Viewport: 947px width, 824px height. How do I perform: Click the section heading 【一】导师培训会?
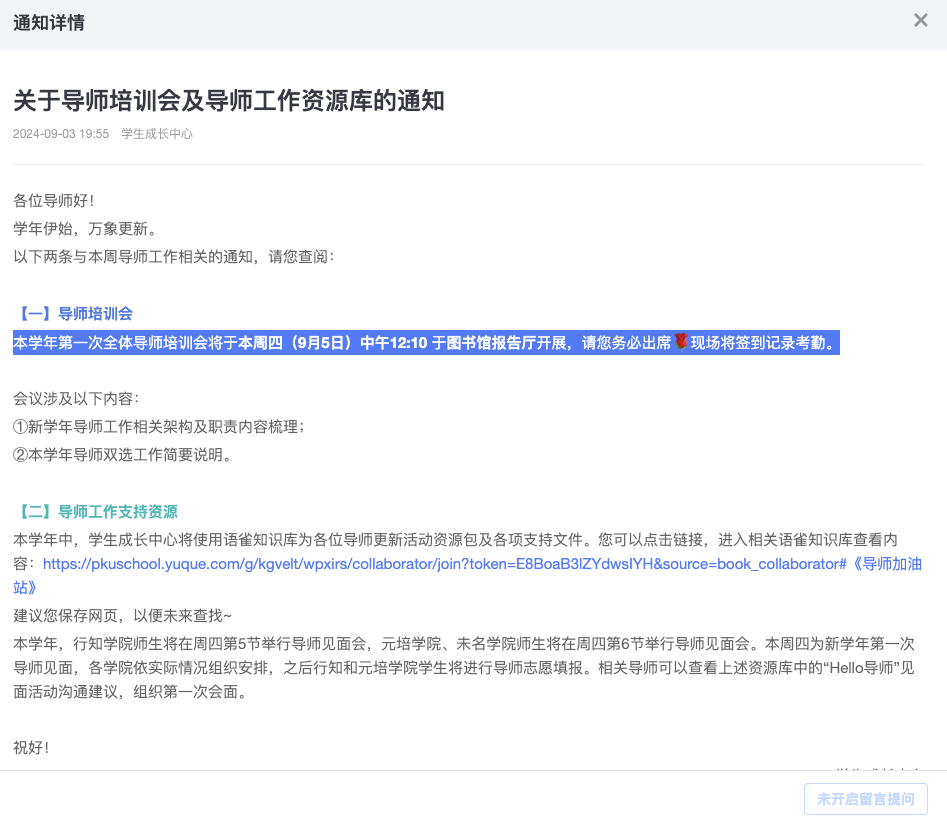[74, 314]
